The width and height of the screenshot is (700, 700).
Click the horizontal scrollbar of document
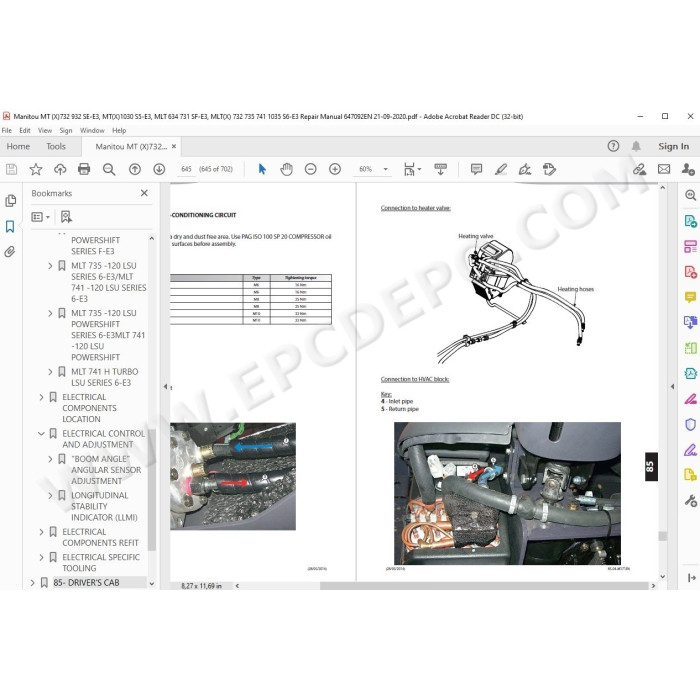(484, 586)
